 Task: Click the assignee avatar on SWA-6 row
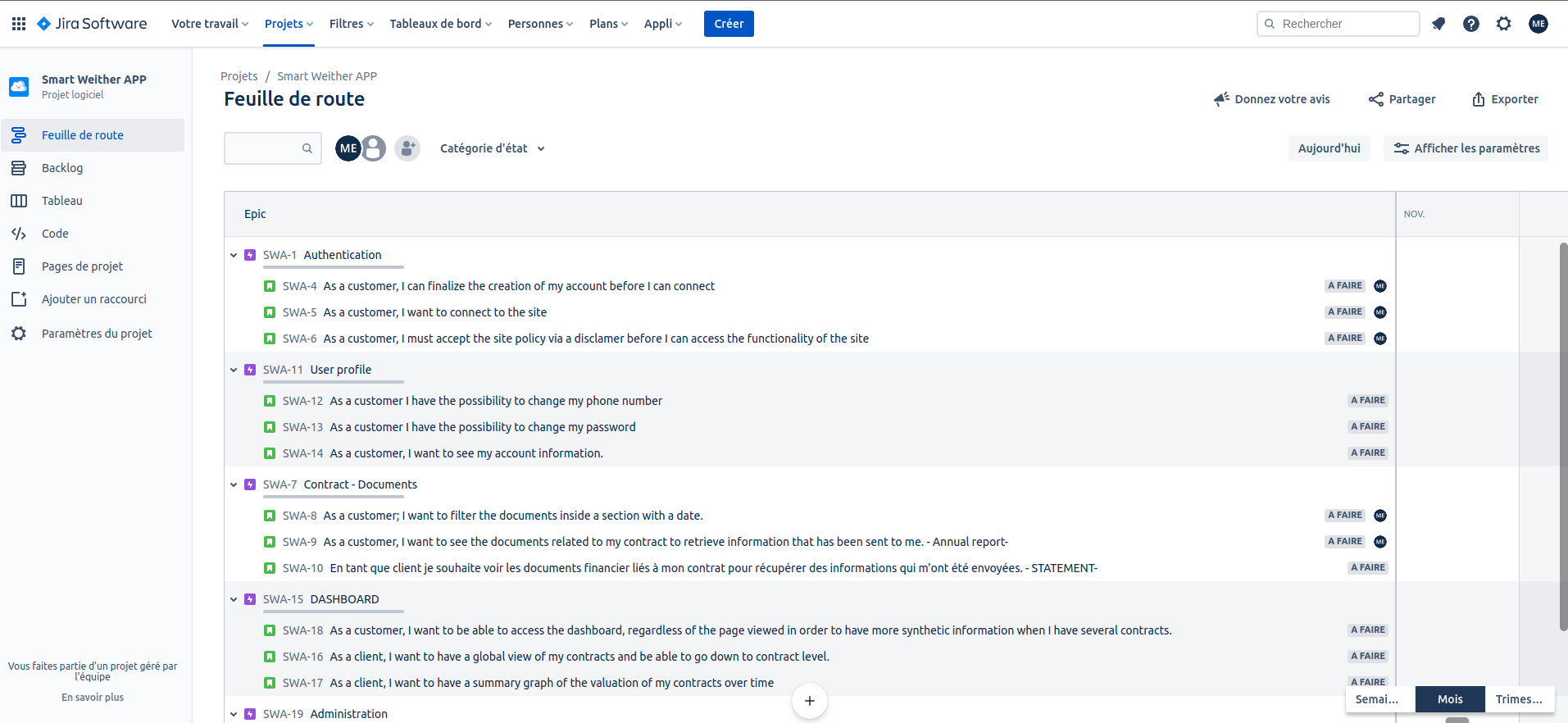(1380, 339)
